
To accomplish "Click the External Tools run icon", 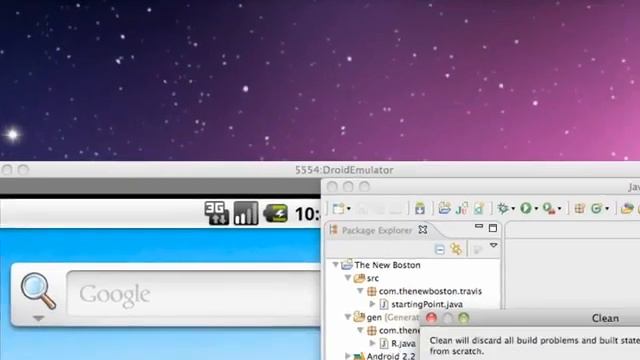I will 549,209.
